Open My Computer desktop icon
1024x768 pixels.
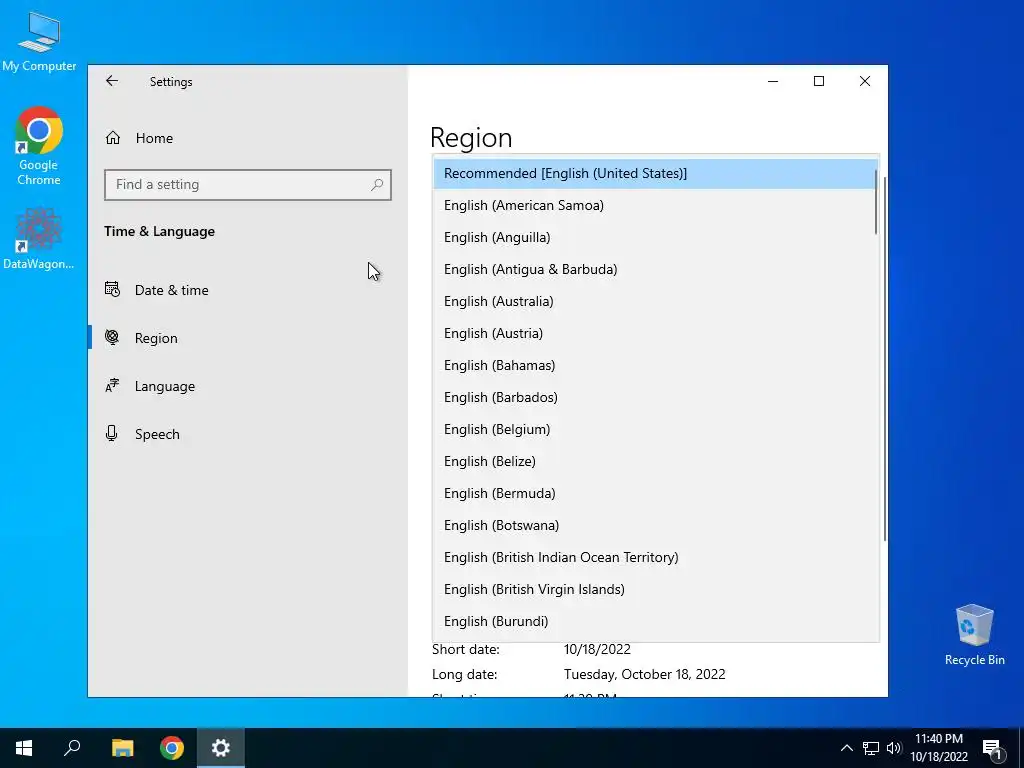pyautogui.click(x=39, y=41)
